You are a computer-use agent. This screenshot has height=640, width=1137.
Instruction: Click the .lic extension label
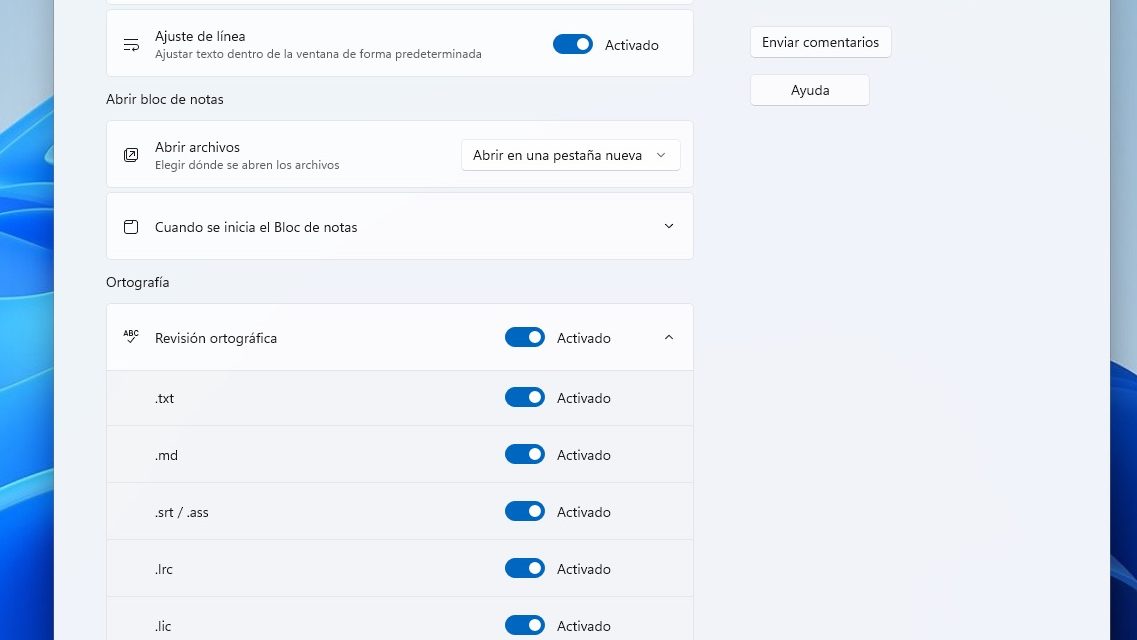163,626
